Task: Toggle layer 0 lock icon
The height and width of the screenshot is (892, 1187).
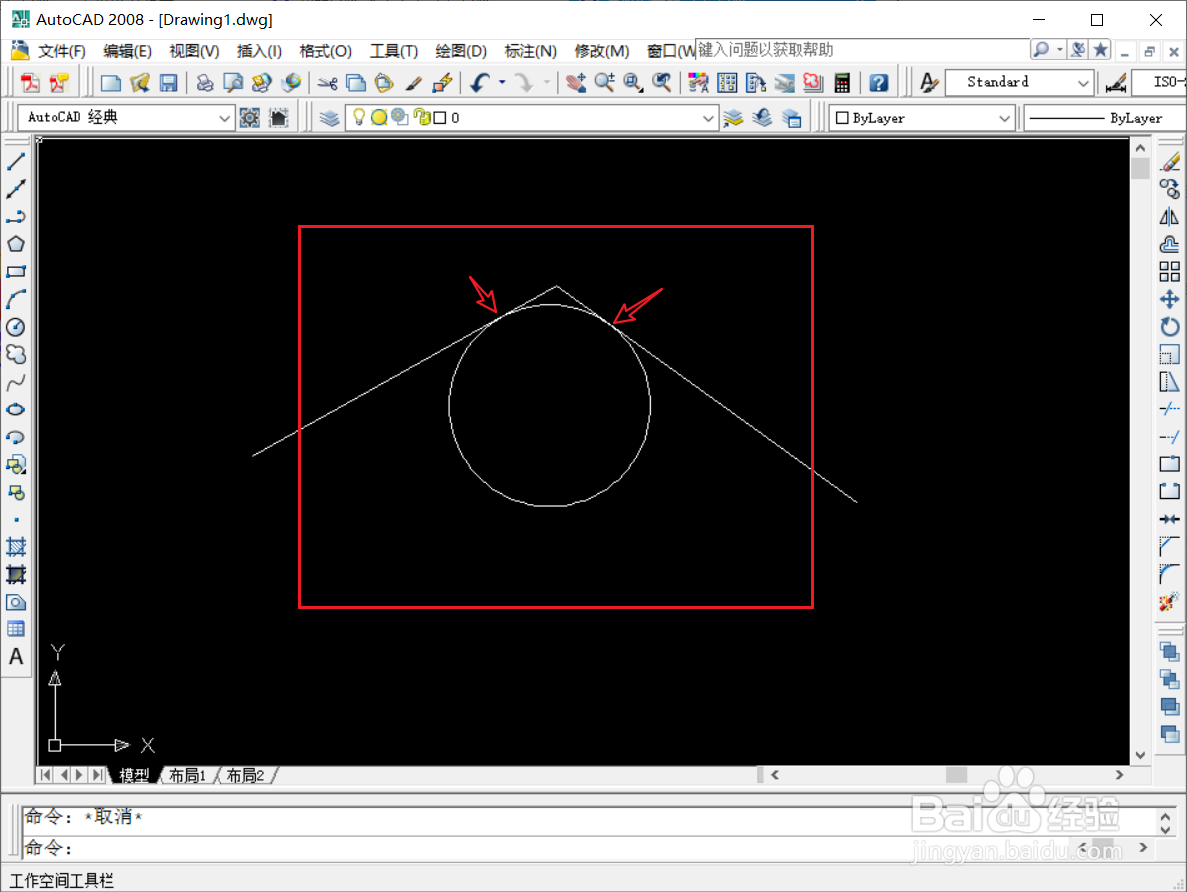Action: click(x=422, y=117)
